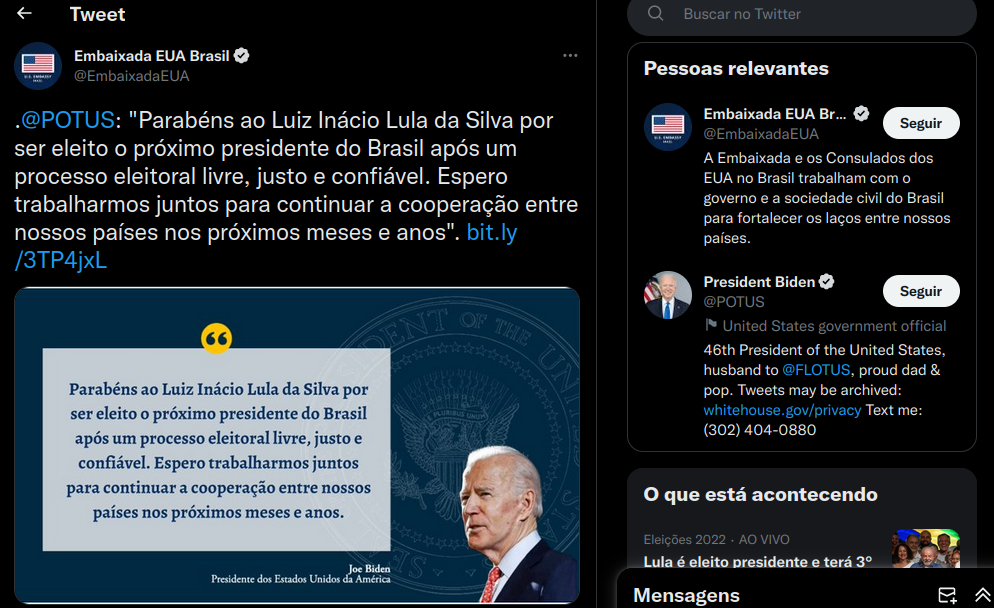The height and width of the screenshot is (608, 994).
Task: Go back using the arrow icon
Action: [x=24, y=13]
